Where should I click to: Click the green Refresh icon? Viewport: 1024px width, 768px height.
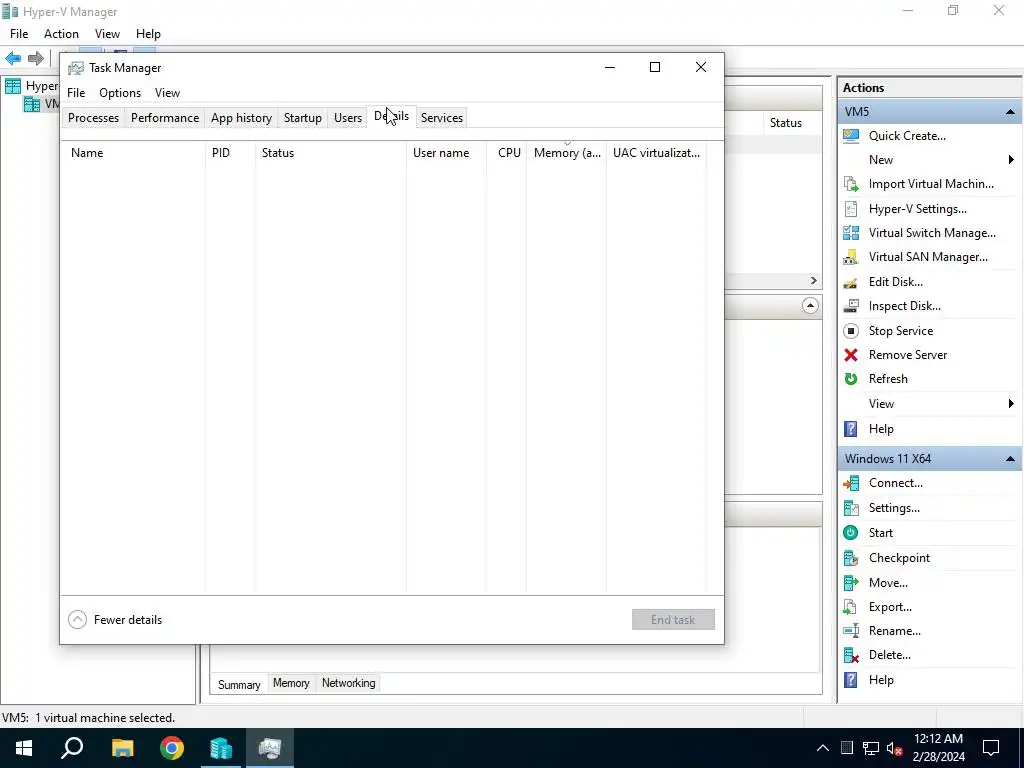(x=851, y=379)
